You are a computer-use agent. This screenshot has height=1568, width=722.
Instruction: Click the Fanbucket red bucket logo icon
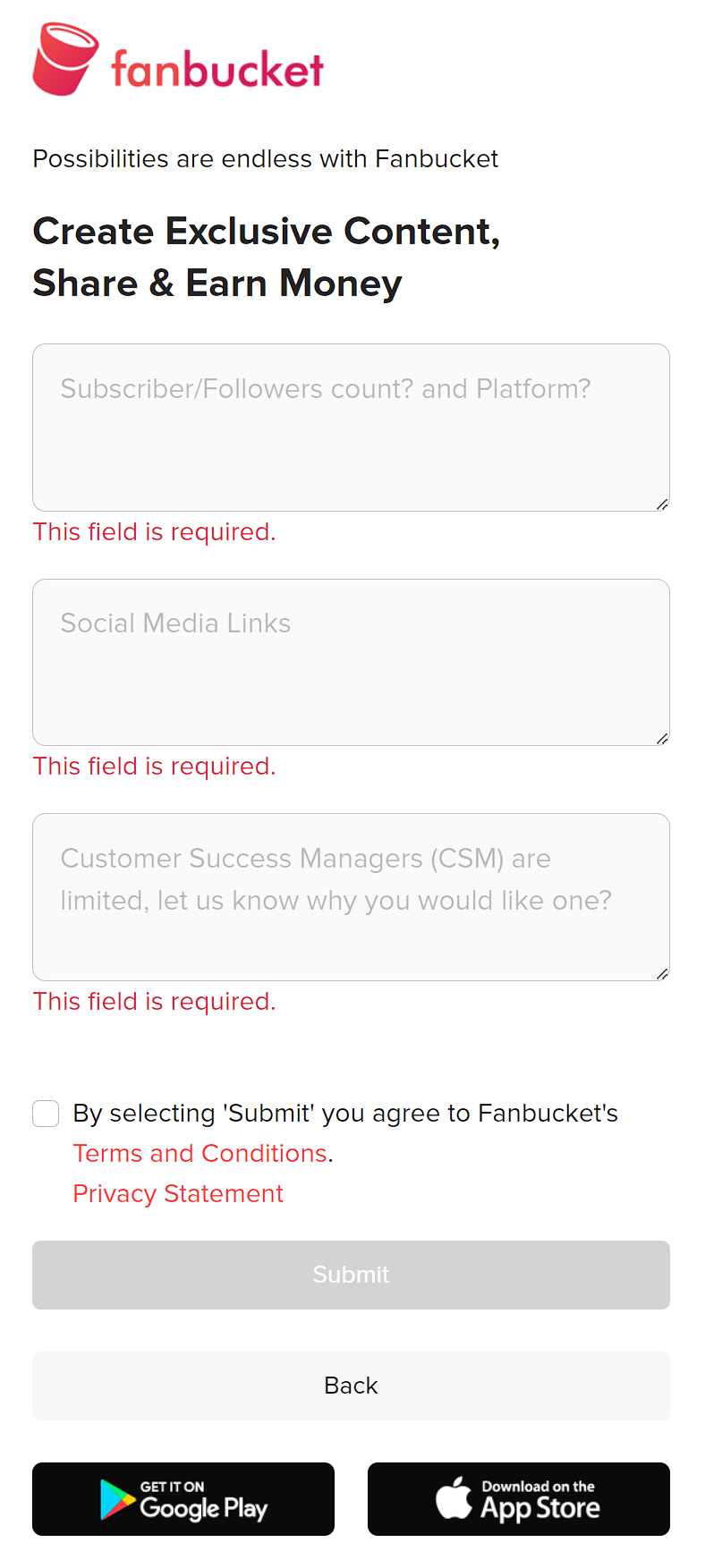(x=64, y=59)
